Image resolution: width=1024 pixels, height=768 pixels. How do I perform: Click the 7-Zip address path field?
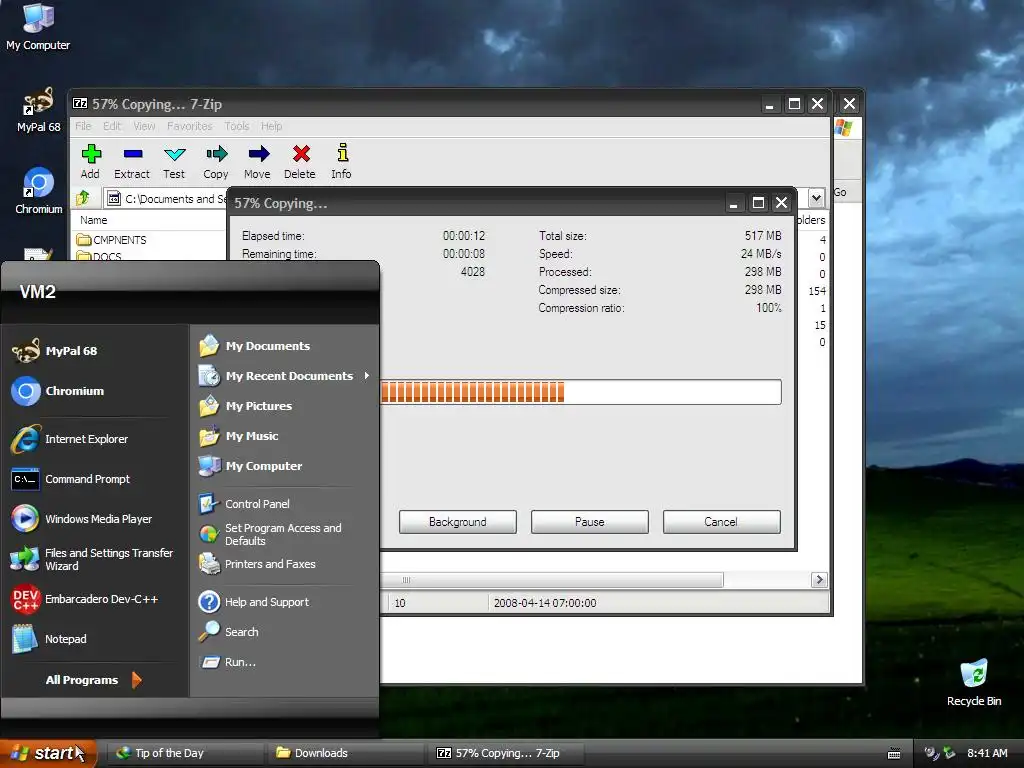167,198
